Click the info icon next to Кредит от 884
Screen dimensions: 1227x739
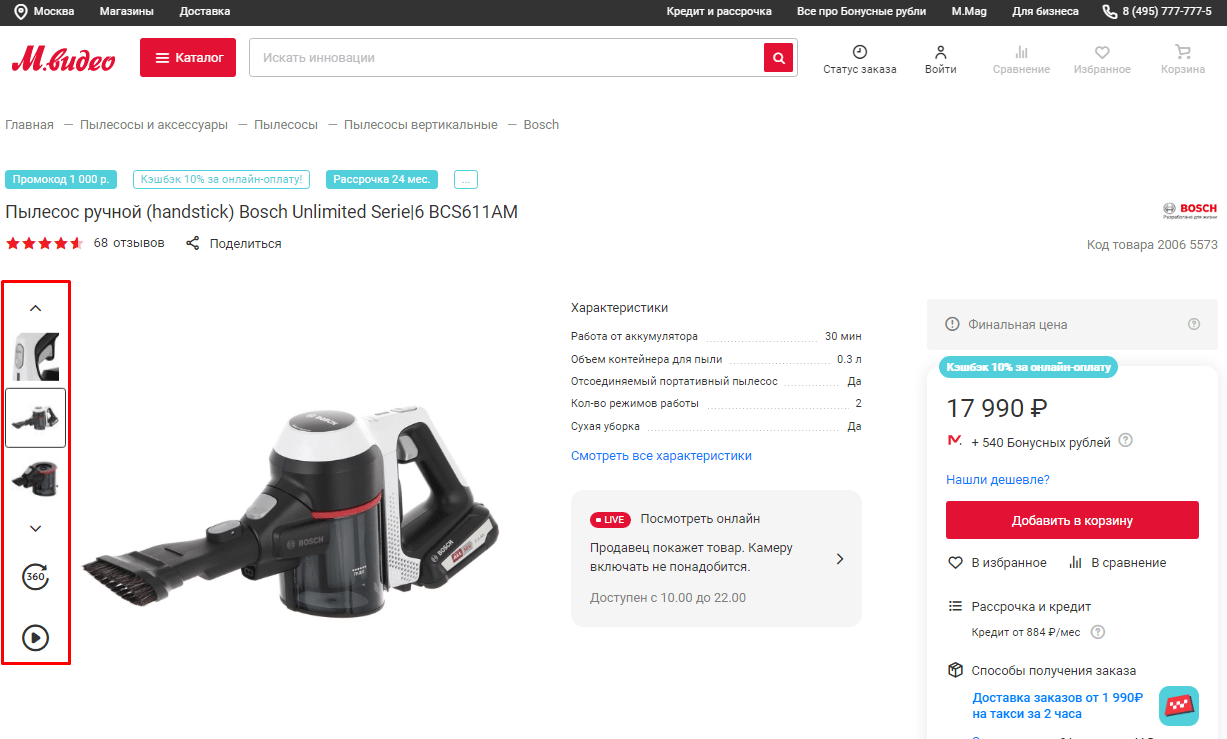[x=1098, y=632]
